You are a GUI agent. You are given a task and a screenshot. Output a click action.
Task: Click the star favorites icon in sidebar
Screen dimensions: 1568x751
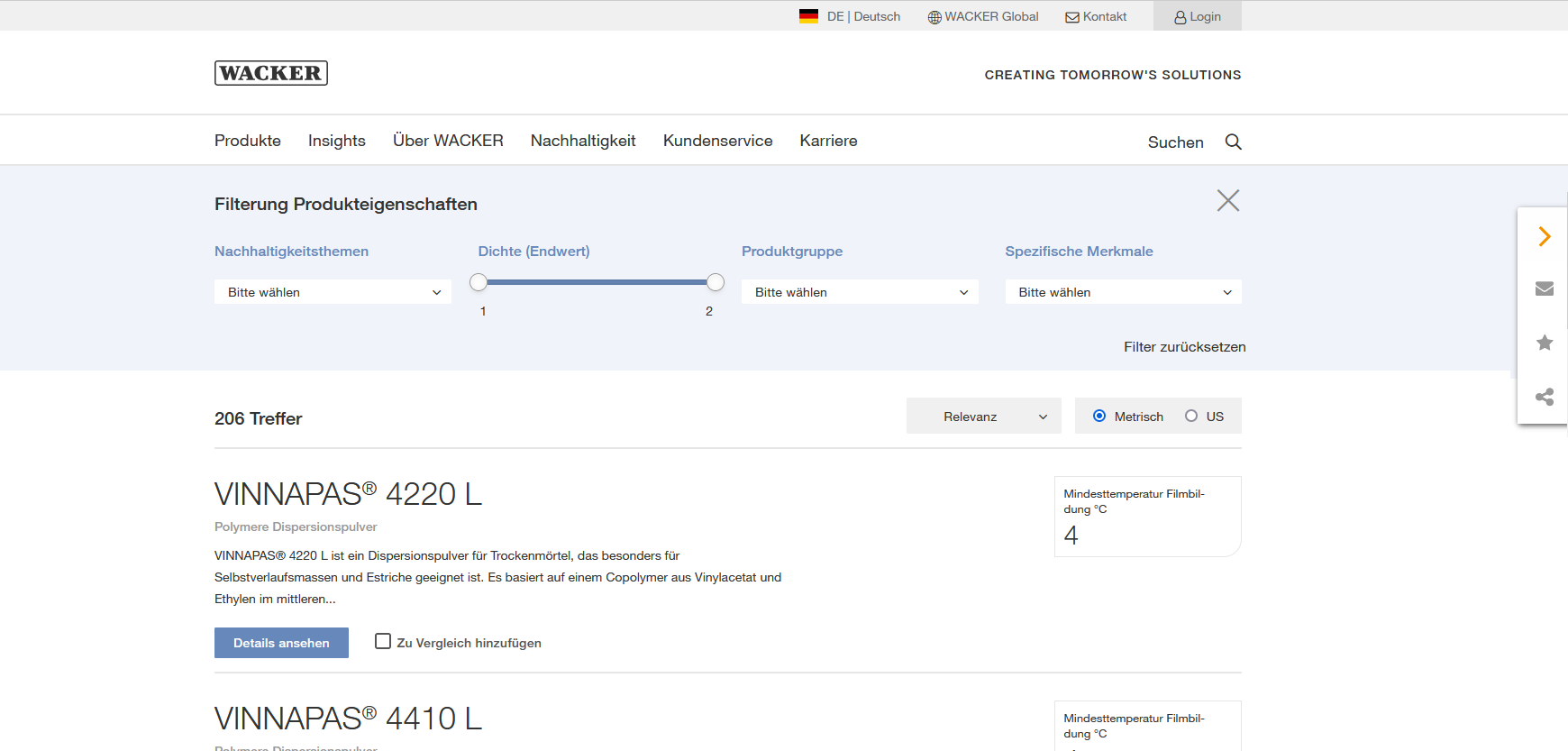[x=1545, y=343]
